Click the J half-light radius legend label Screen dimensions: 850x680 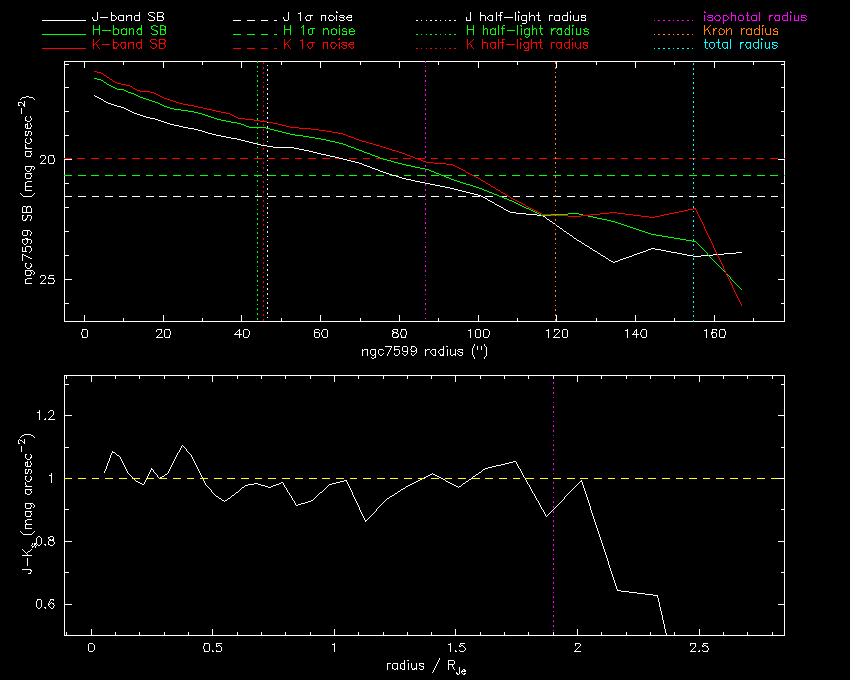point(527,18)
